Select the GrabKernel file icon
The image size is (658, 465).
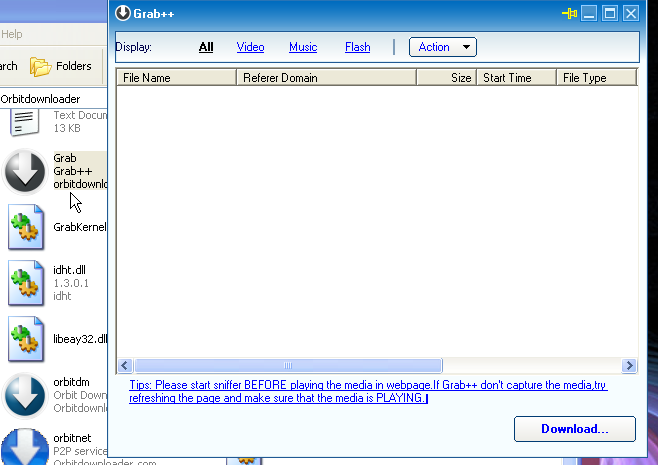click(25, 227)
